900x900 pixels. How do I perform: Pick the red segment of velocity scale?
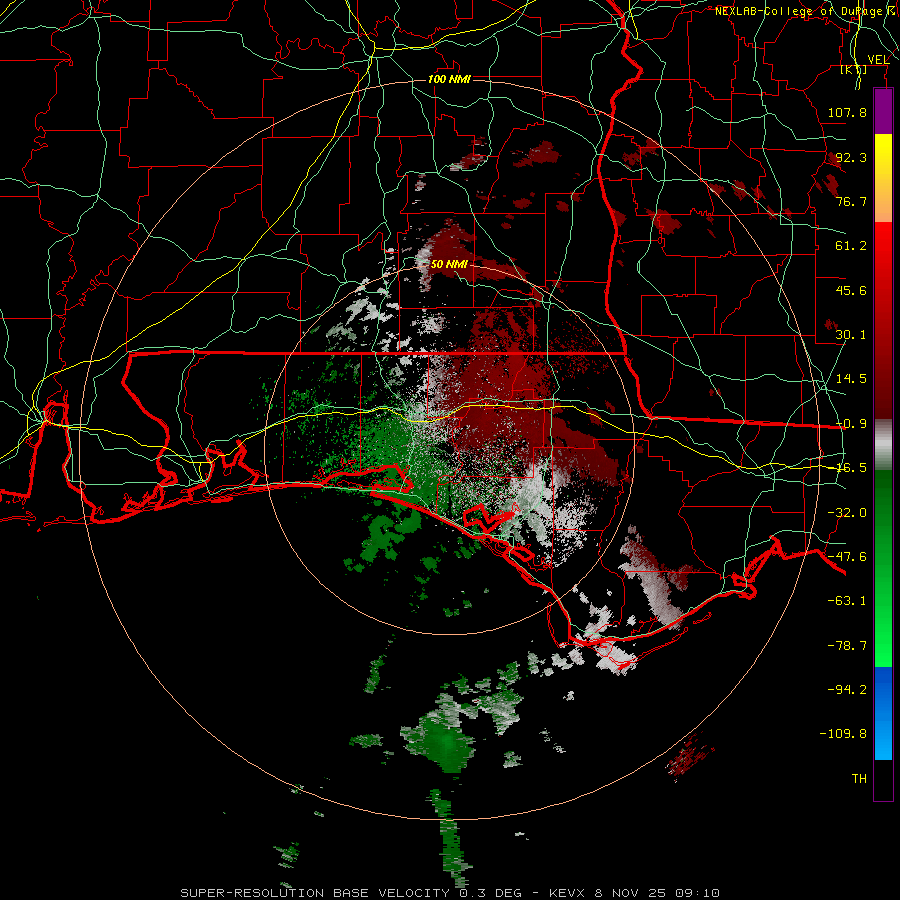[883, 320]
